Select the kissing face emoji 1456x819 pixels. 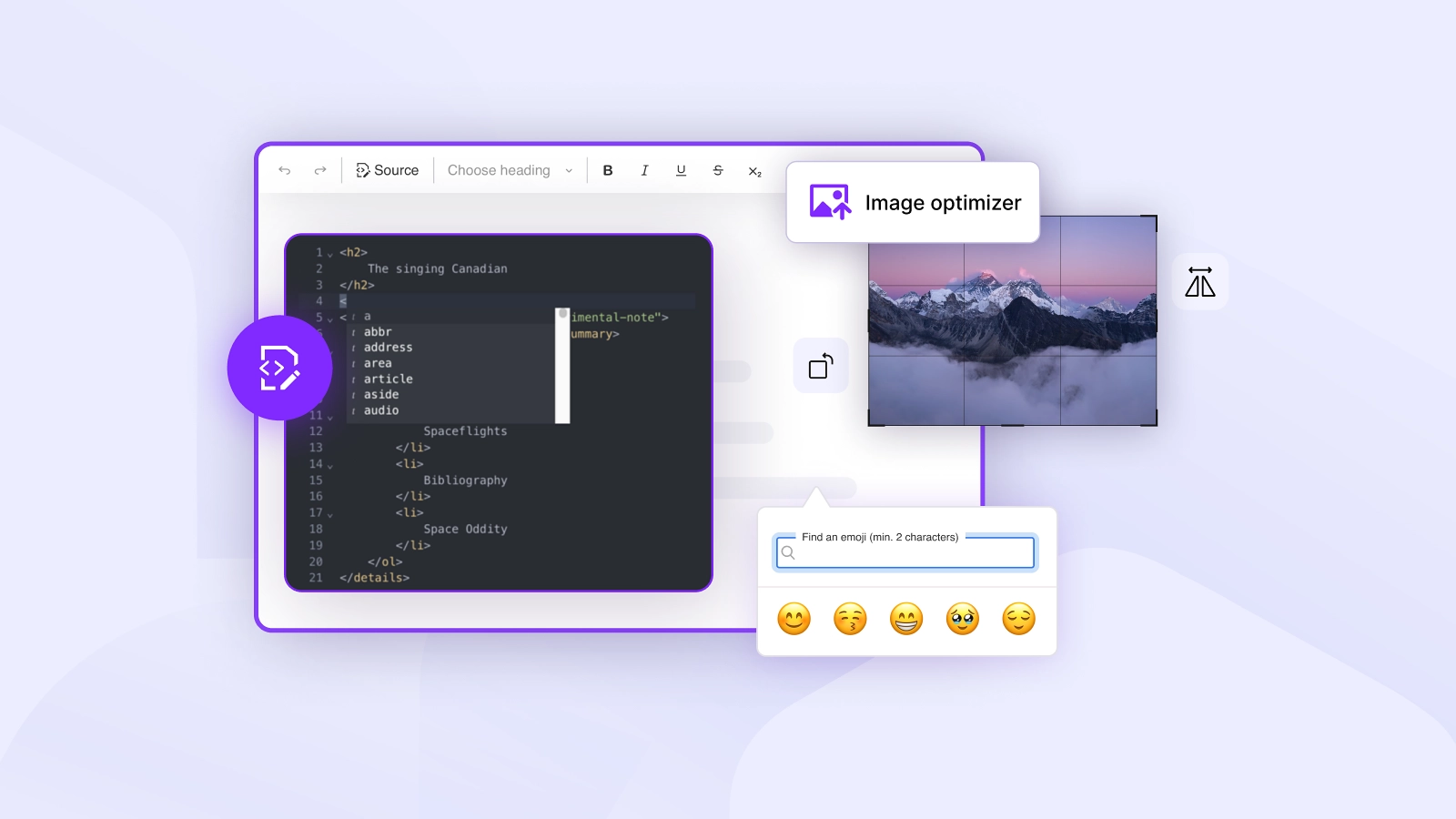tap(850, 619)
